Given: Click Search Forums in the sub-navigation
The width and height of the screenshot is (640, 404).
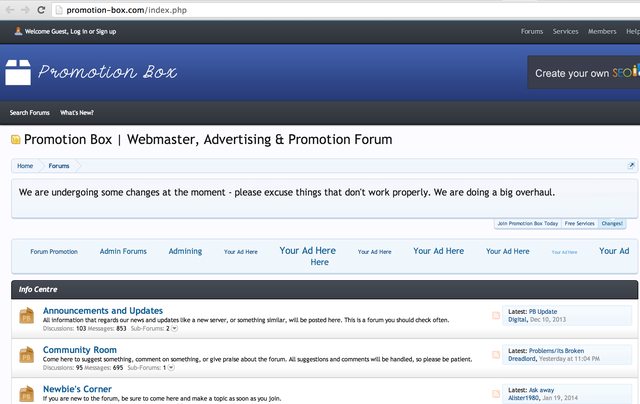Looking at the screenshot, I should (30, 113).
